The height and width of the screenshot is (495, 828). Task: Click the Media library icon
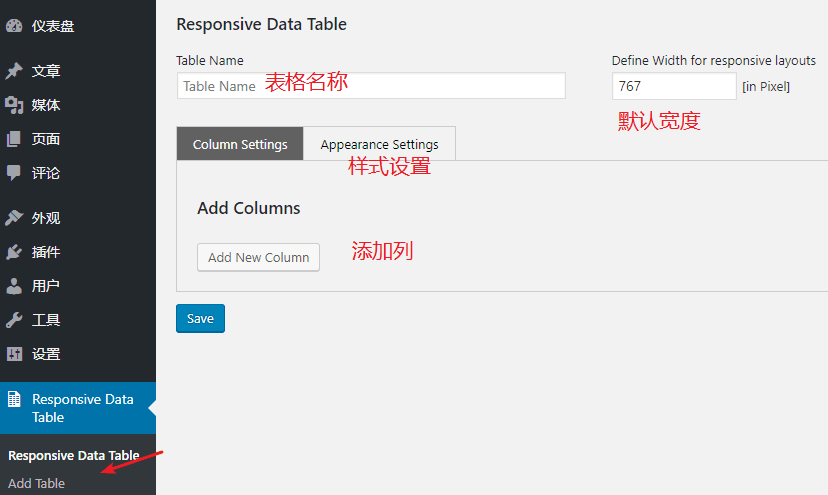point(14,105)
